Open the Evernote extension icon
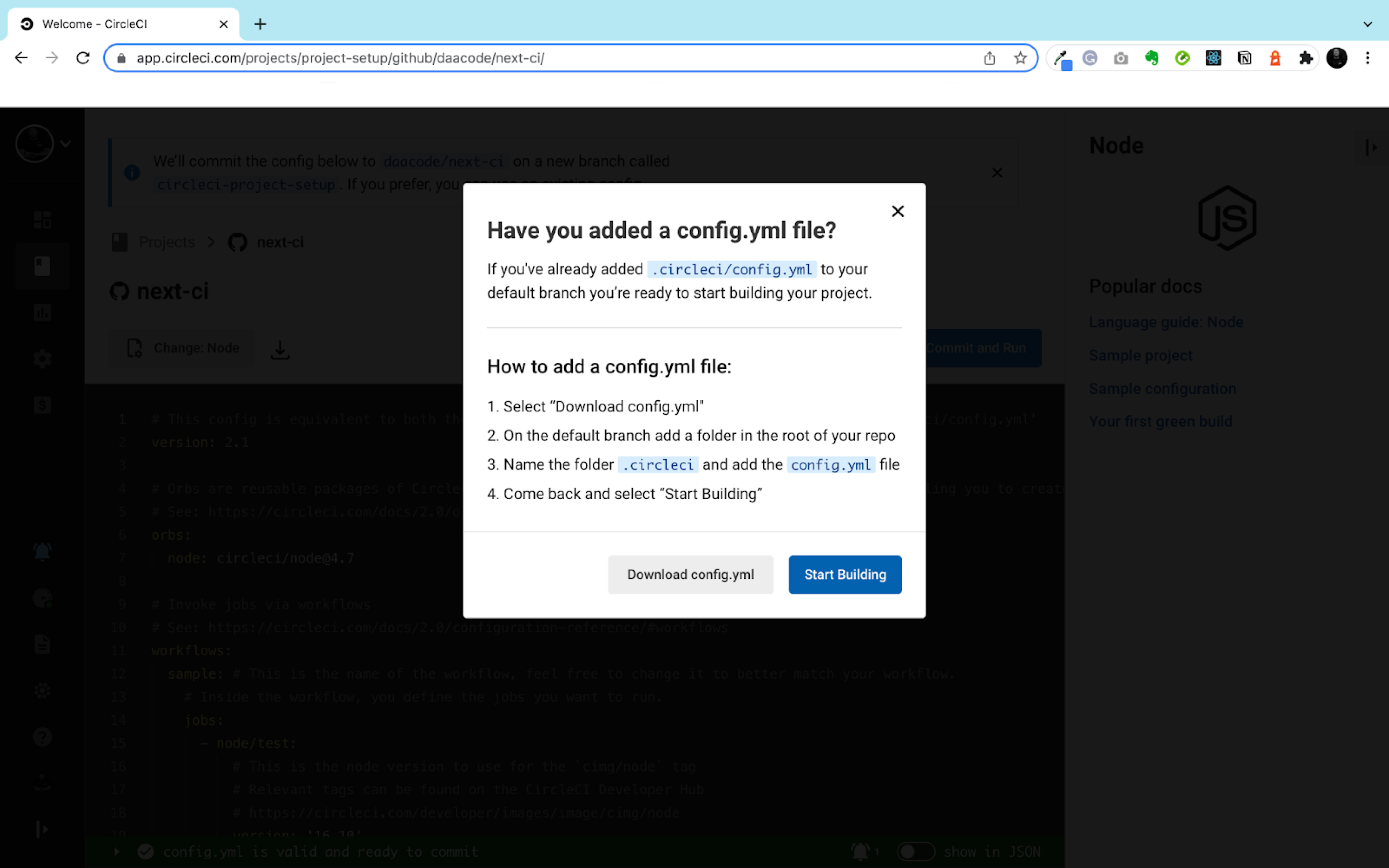The height and width of the screenshot is (868, 1389). pos(1151,58)
